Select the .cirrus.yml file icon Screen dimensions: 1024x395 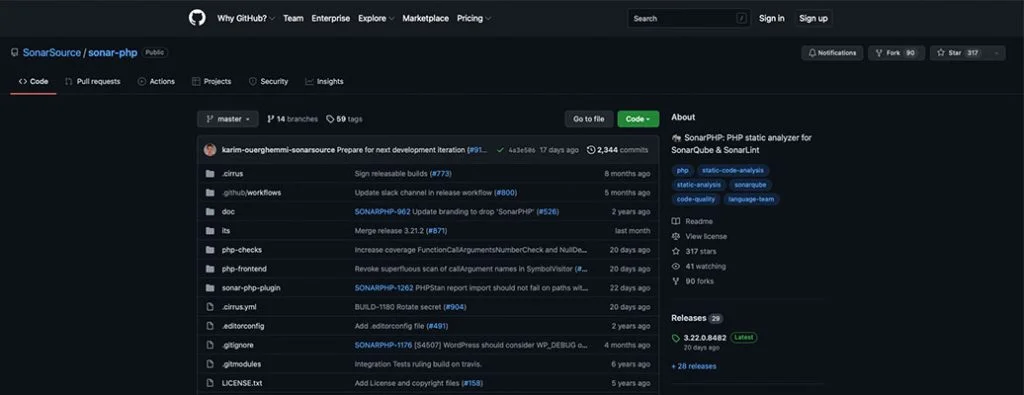(210, 307)
